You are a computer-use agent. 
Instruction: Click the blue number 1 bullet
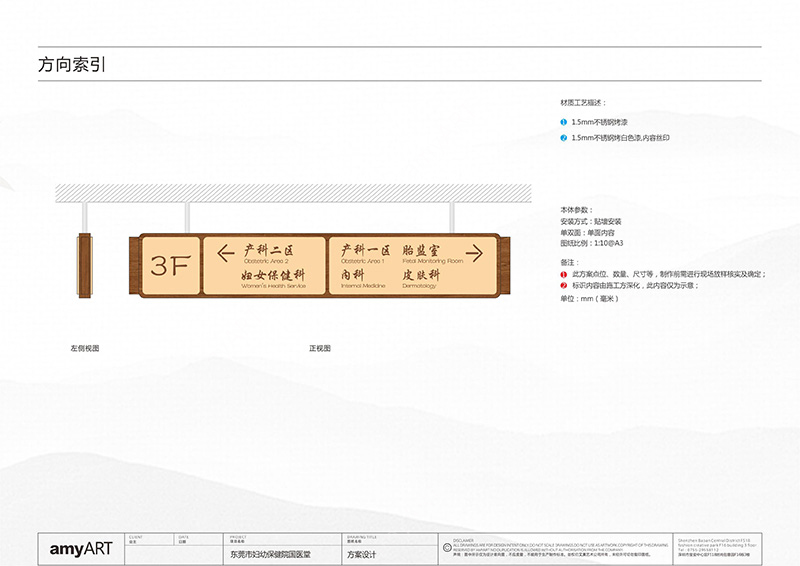click(x=564, y=122)
